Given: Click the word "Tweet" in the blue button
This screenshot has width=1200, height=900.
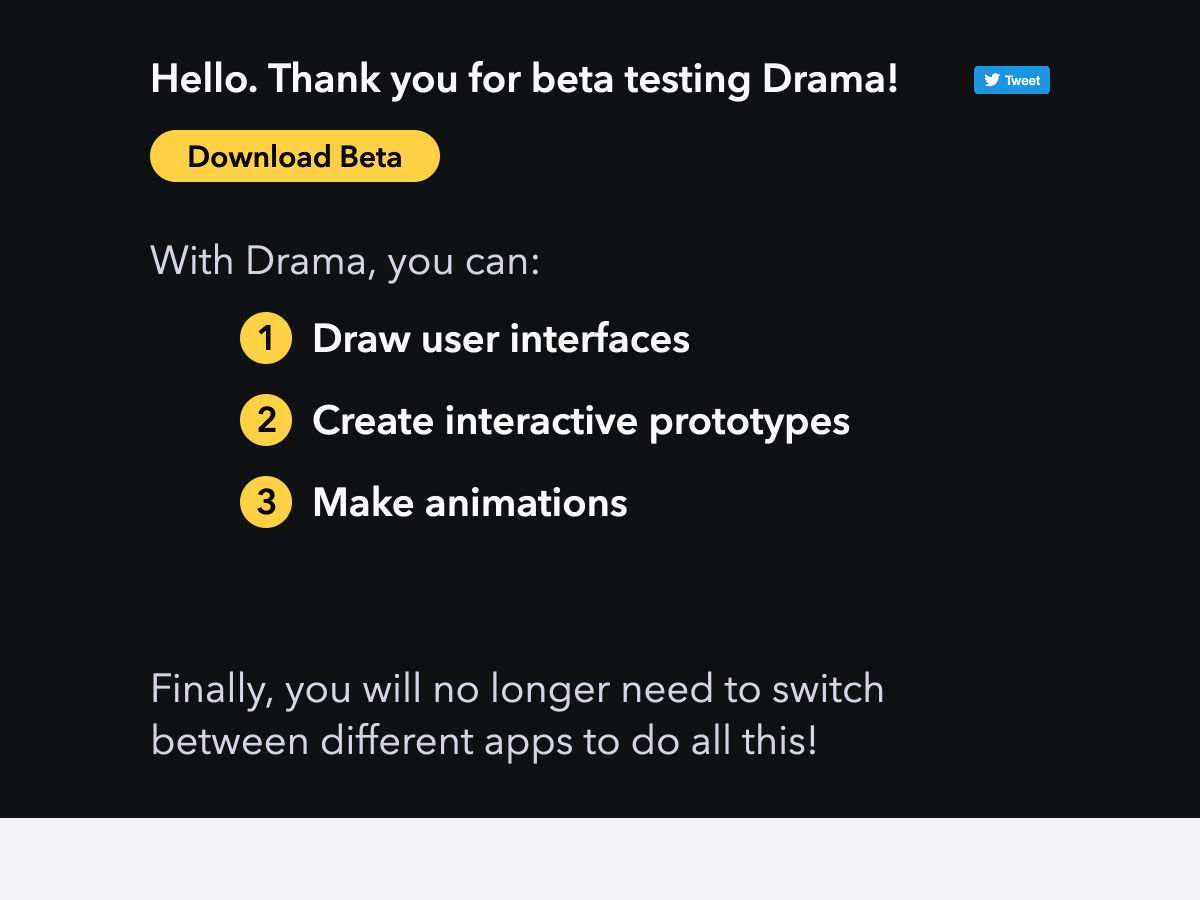Looking at the screenshot, I should coord(1022,81).
